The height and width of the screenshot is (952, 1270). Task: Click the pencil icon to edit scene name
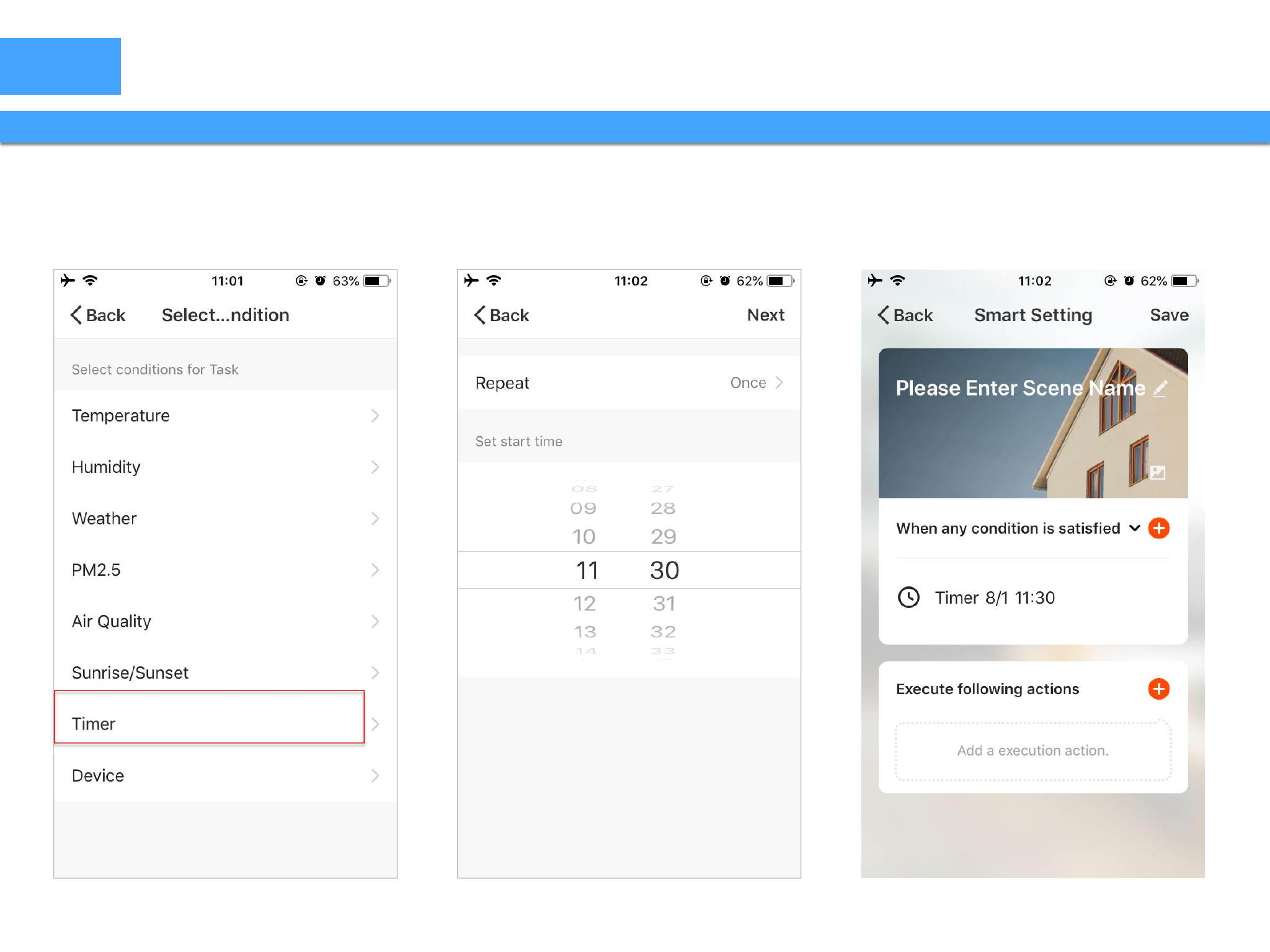click(1160, 389)
